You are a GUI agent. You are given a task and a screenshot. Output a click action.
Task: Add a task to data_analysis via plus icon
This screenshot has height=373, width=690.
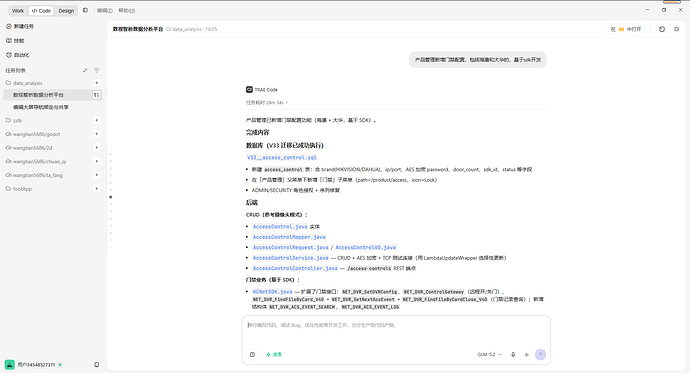pyautogui.click(x=96, y=83)
